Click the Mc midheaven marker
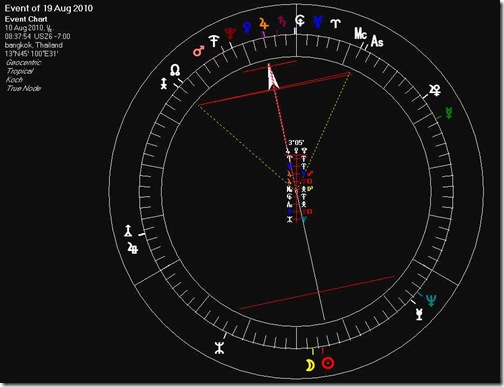Screen dimensions: 504x387 360,34
